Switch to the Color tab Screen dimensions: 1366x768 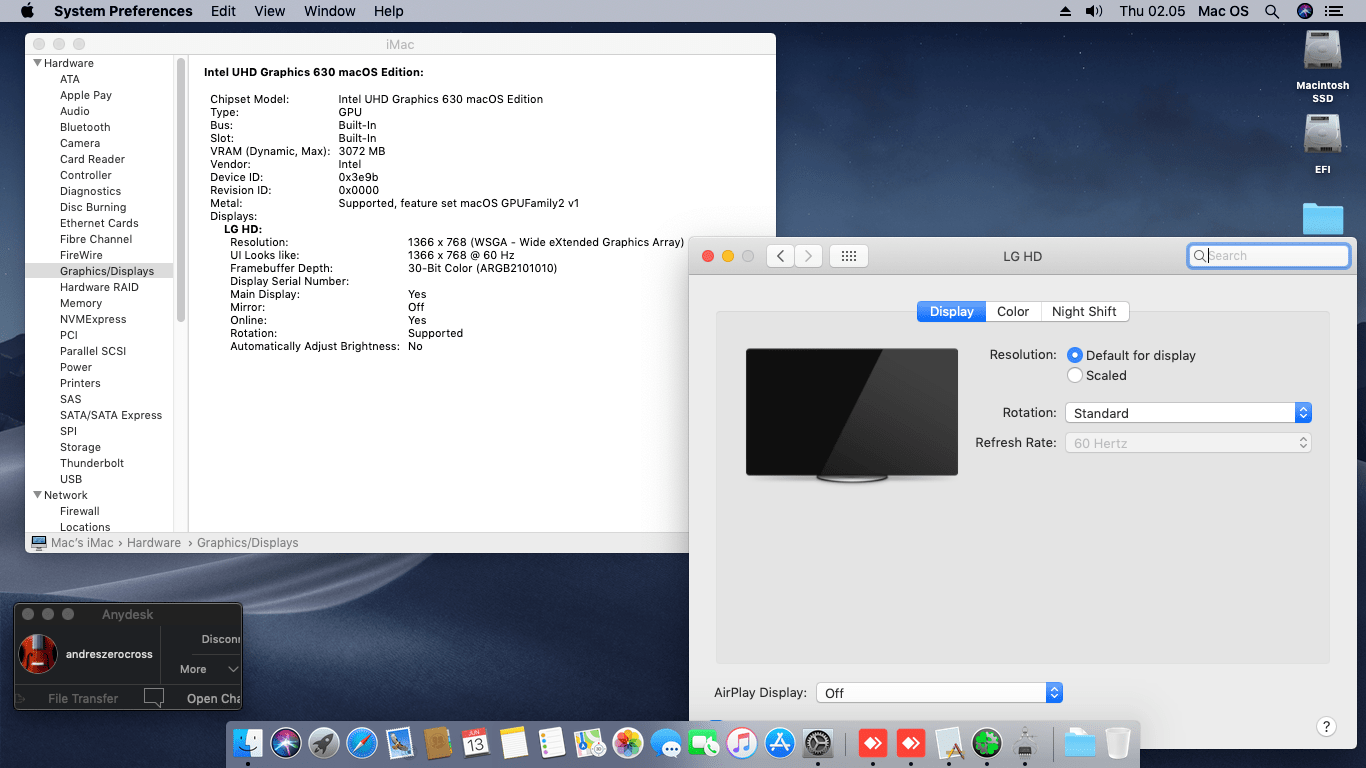tap(1013, 312)
